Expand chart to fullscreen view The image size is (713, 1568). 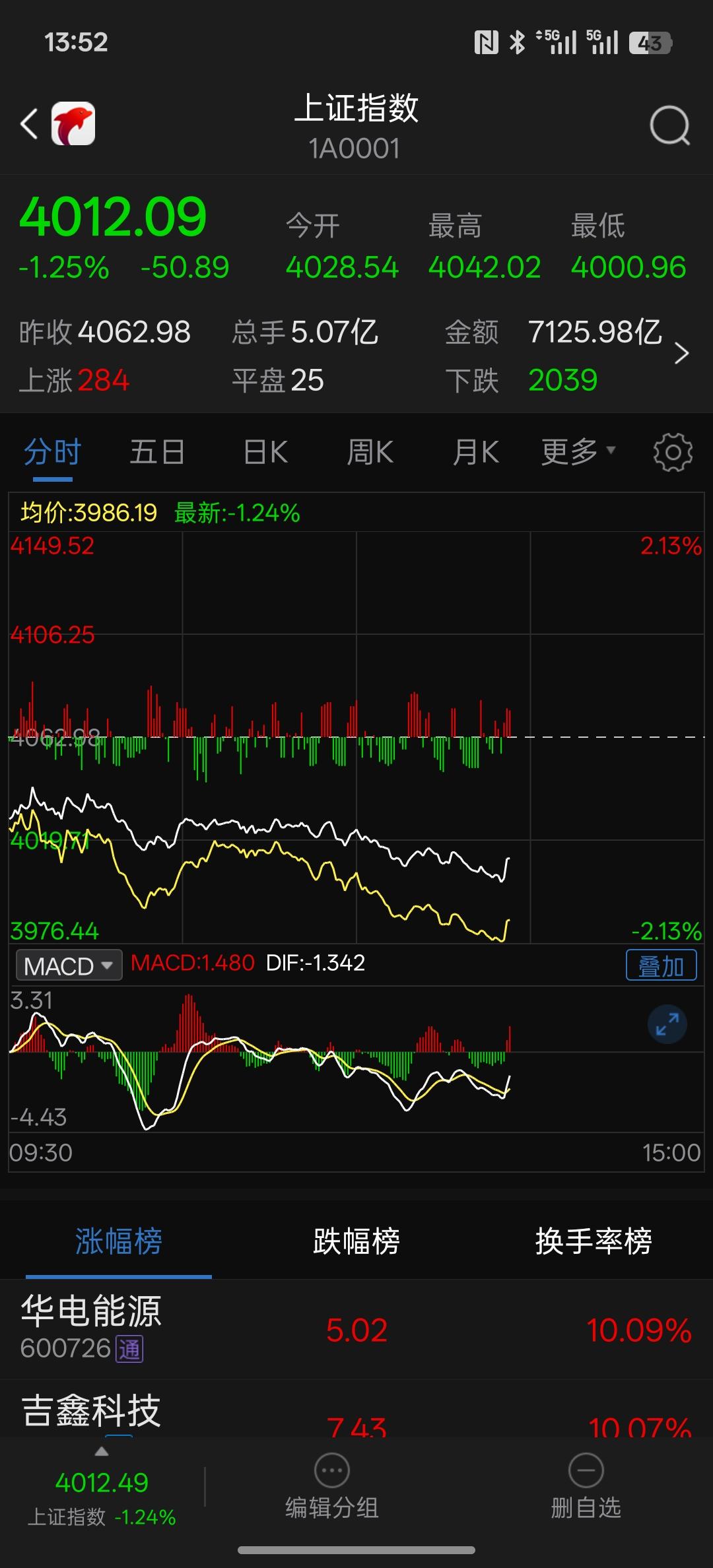667,1025
